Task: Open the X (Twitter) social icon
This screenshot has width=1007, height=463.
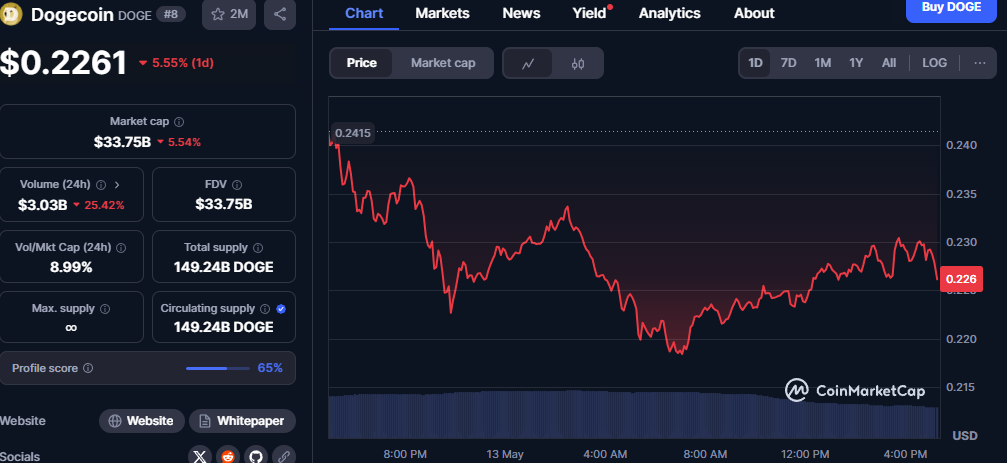Action: [x=200, y=457]
